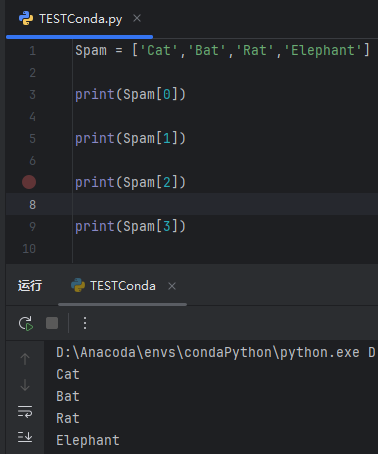
Task: Open the run toolbar more options menu
Action: tap(85, 323)
